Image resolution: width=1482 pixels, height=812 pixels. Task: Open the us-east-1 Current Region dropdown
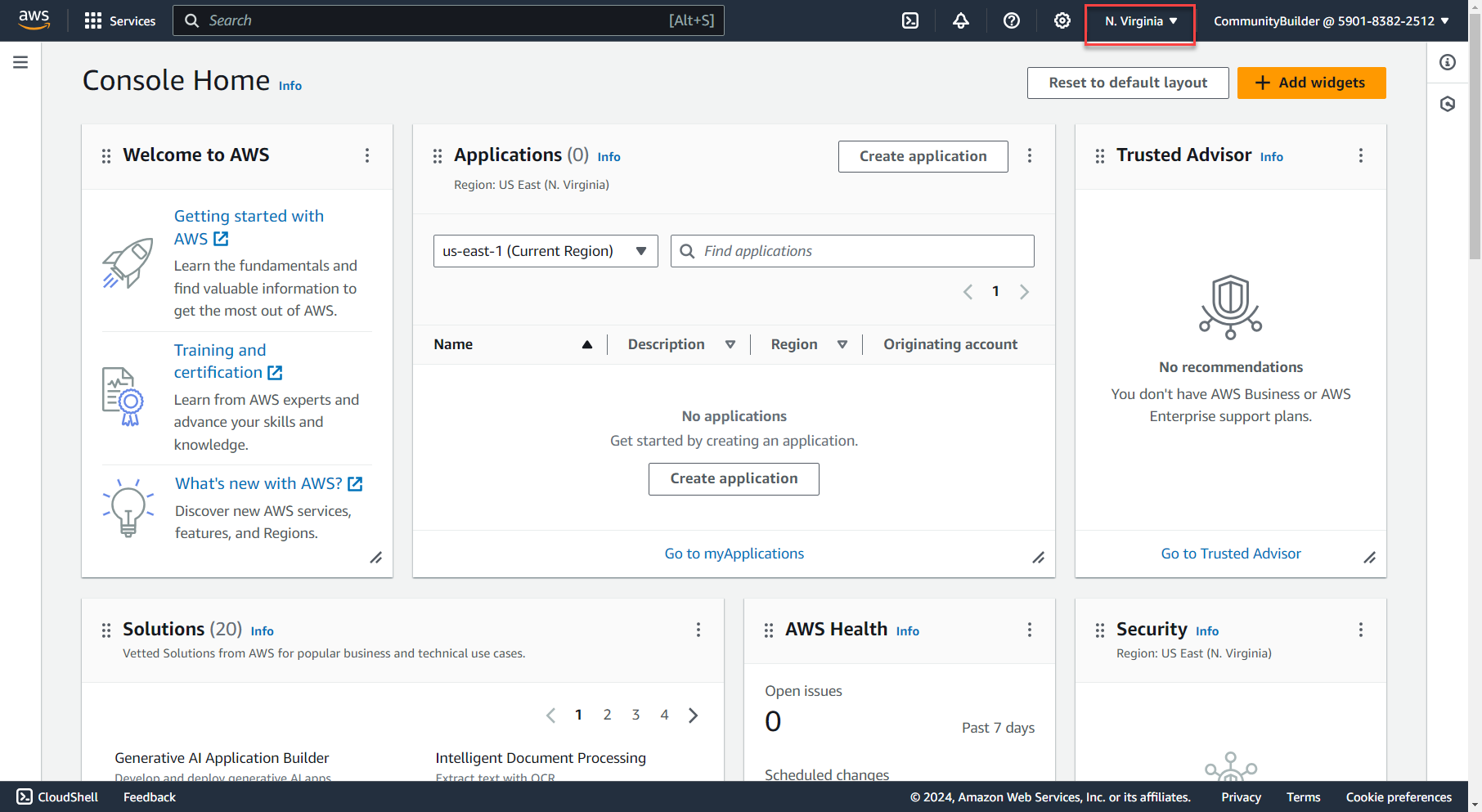point(545,251)
